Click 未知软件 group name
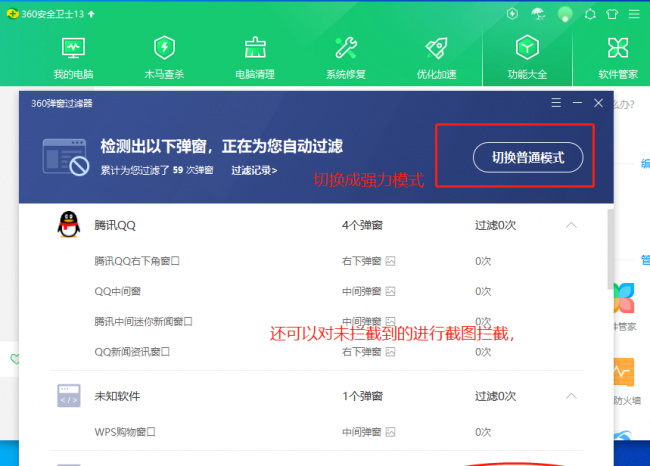Screen dimensions: 650x466 click(x=117, y=396)
